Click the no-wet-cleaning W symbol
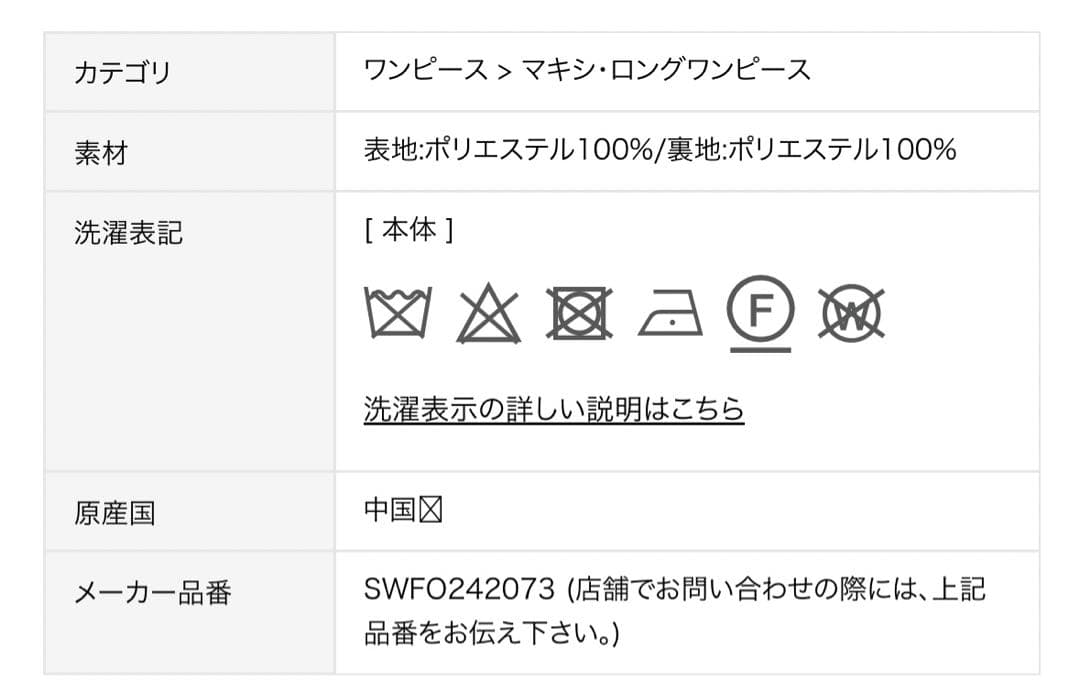The width and height of the screenshot is (1080, 683). point(851,314)
